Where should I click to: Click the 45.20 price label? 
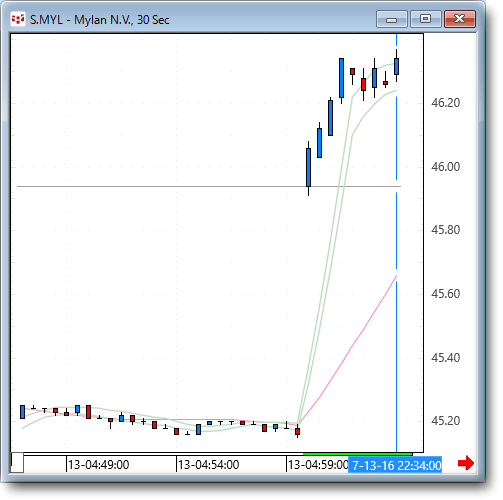446,421
